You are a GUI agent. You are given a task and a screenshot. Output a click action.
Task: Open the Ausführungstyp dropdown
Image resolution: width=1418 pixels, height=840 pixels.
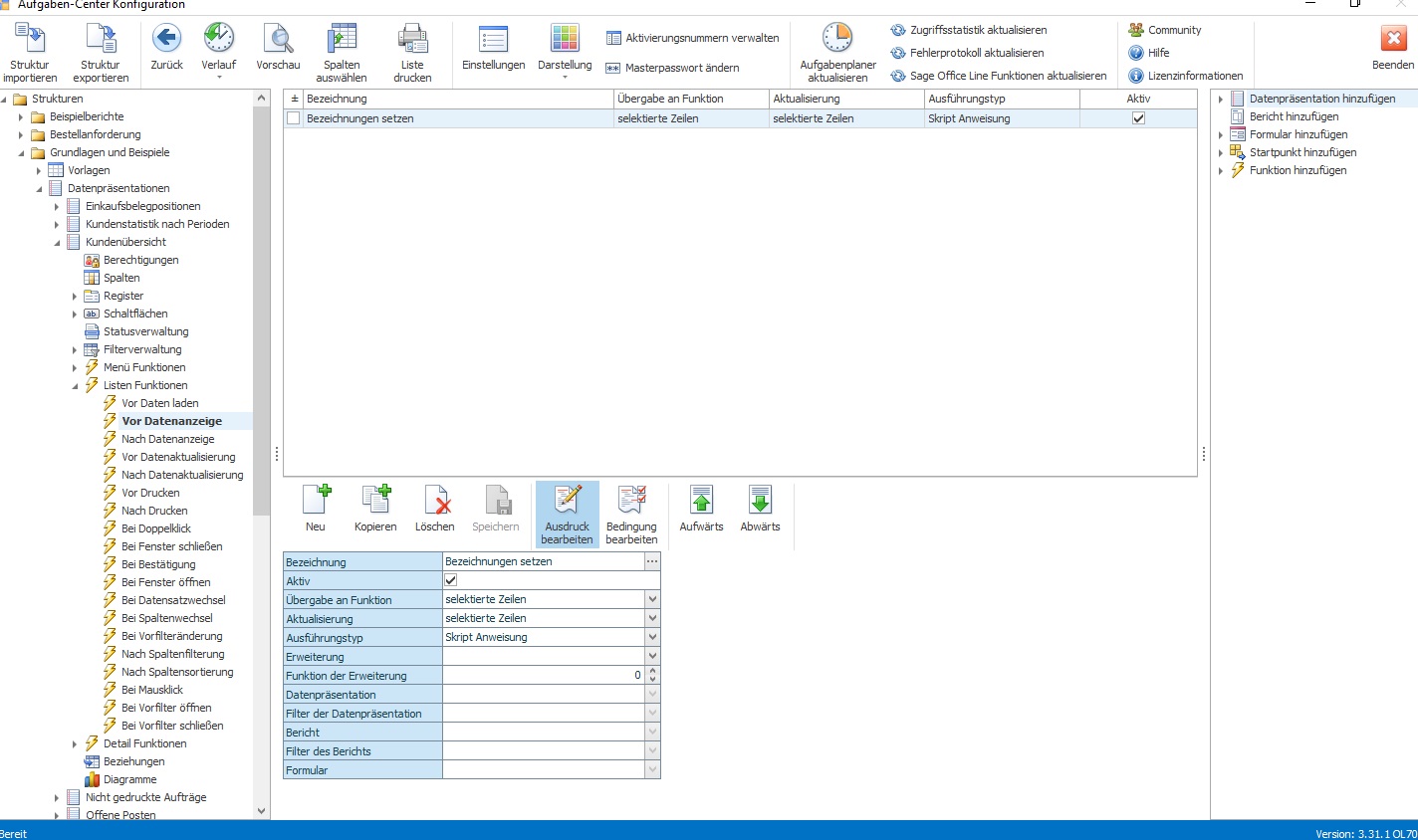(652, 637)
